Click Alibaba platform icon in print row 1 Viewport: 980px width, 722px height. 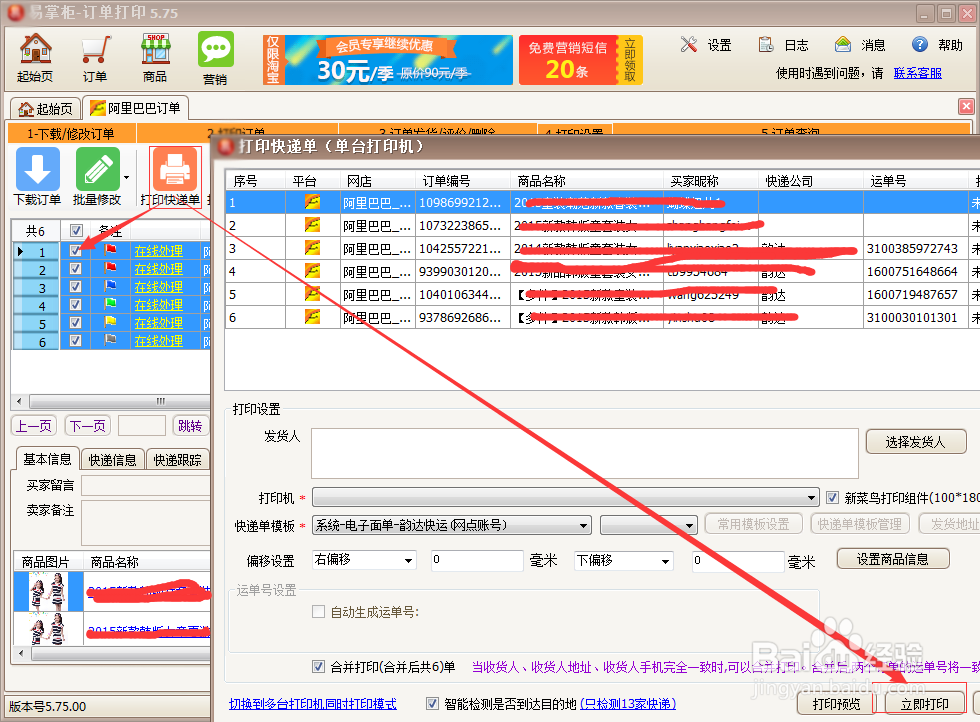click(312, 202)
